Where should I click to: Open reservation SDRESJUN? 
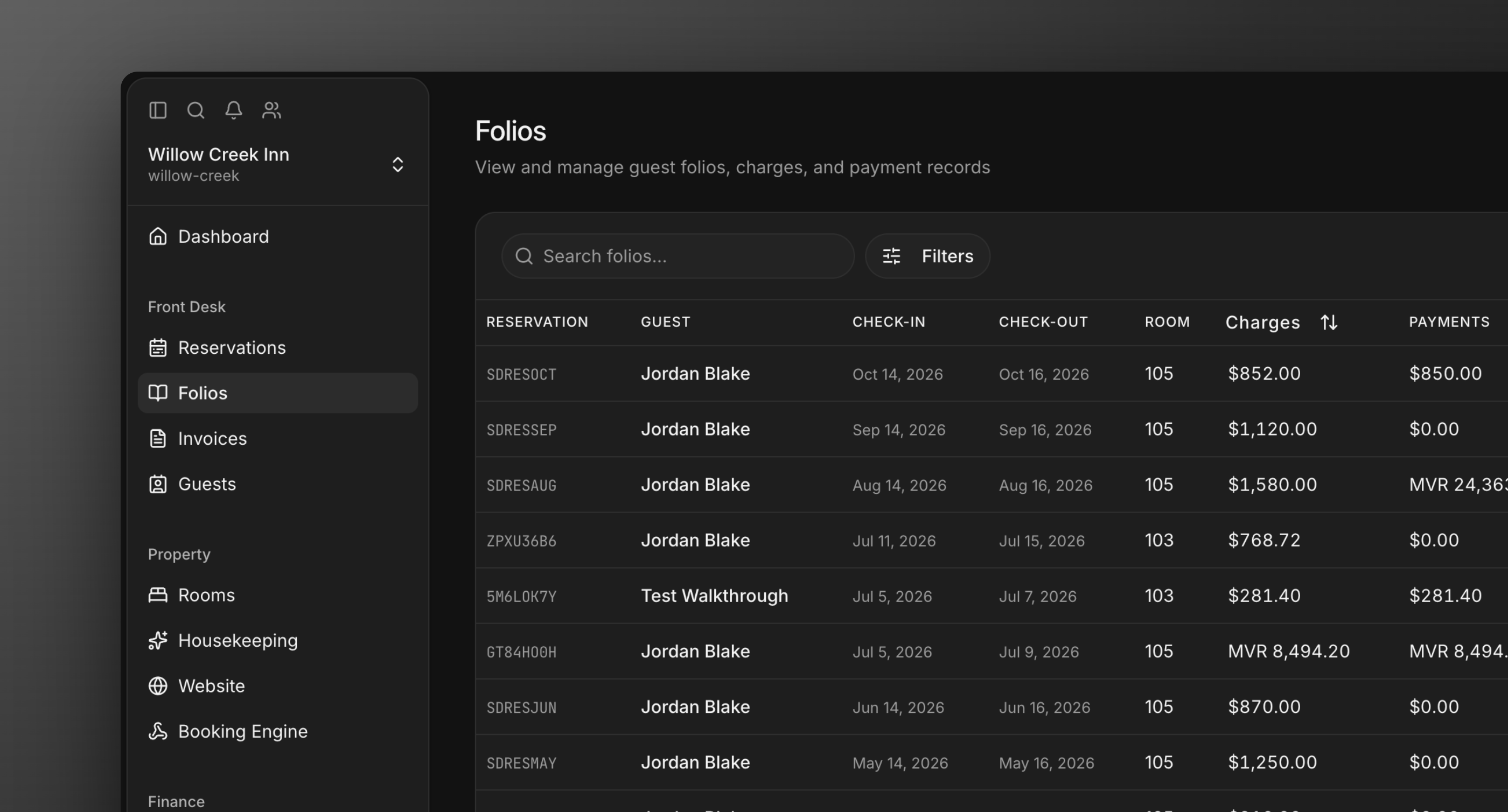[521, 708]
